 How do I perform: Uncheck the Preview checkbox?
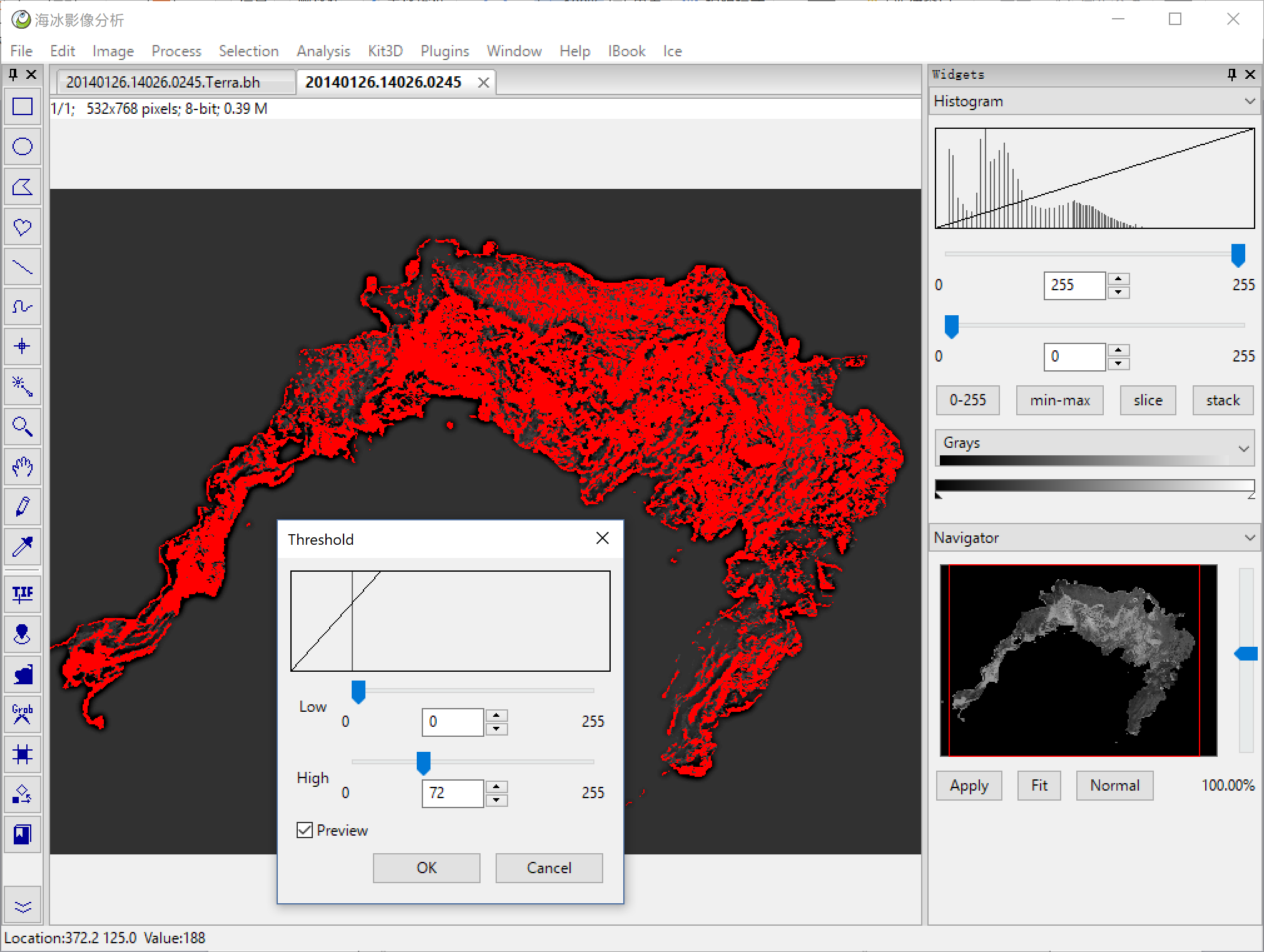(305, 830)
